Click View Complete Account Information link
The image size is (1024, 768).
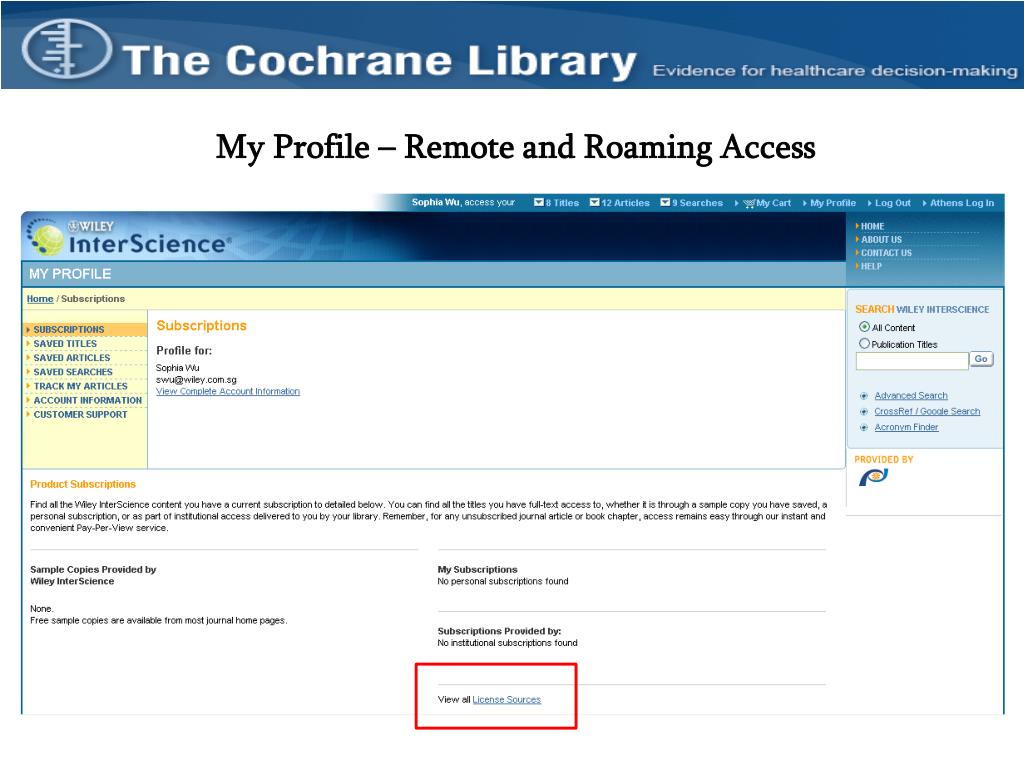click(228, 391)
